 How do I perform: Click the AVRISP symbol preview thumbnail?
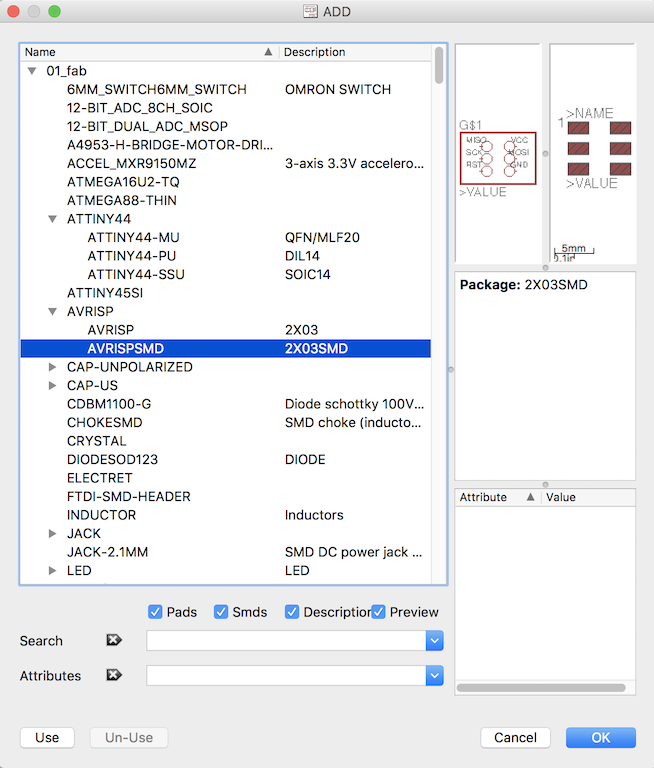coord(498,153)
